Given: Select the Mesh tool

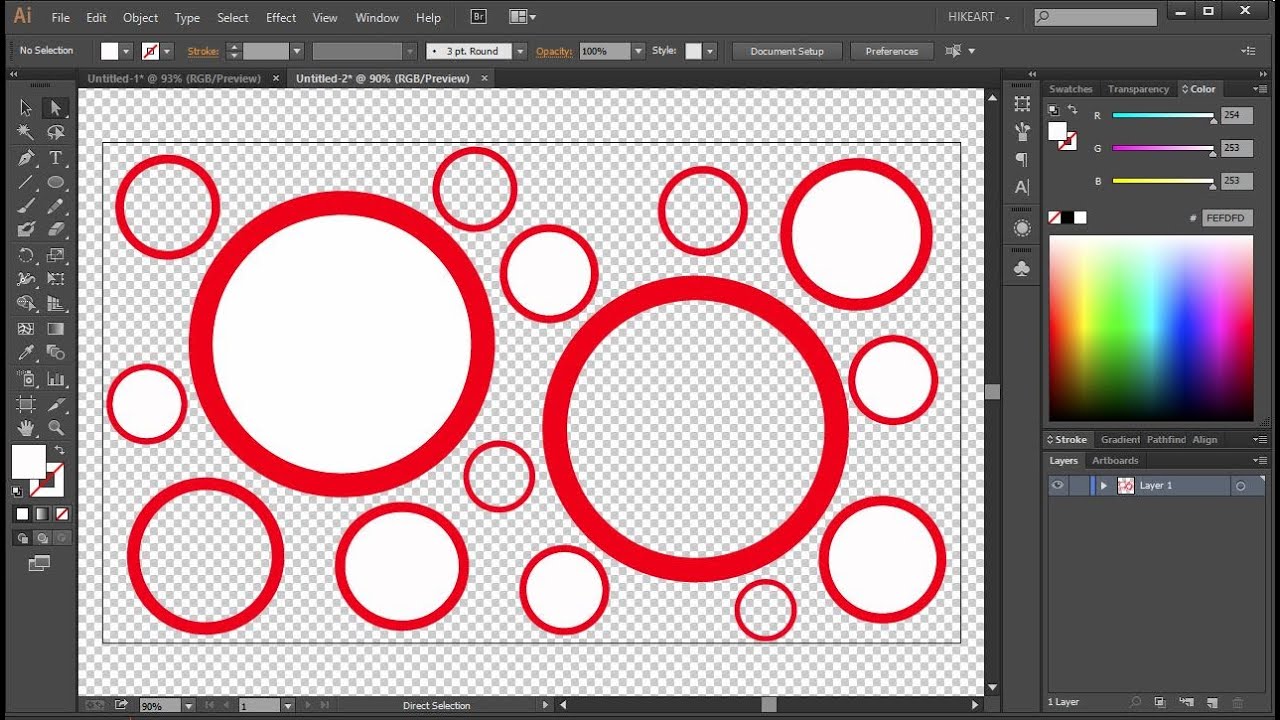Looking at the screenshot, I should tap(26, 329).
